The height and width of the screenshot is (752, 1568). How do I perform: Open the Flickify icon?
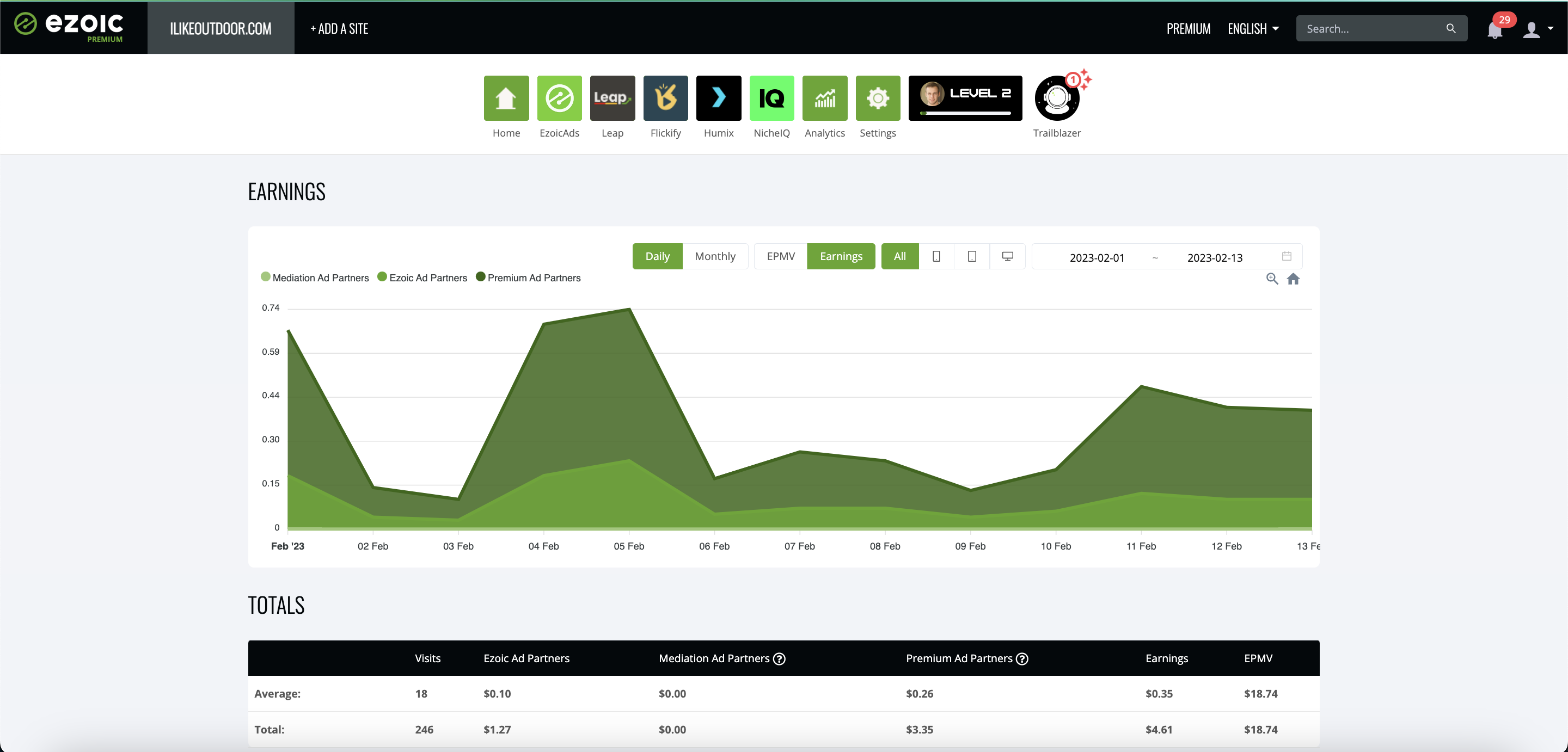[665, 98]
